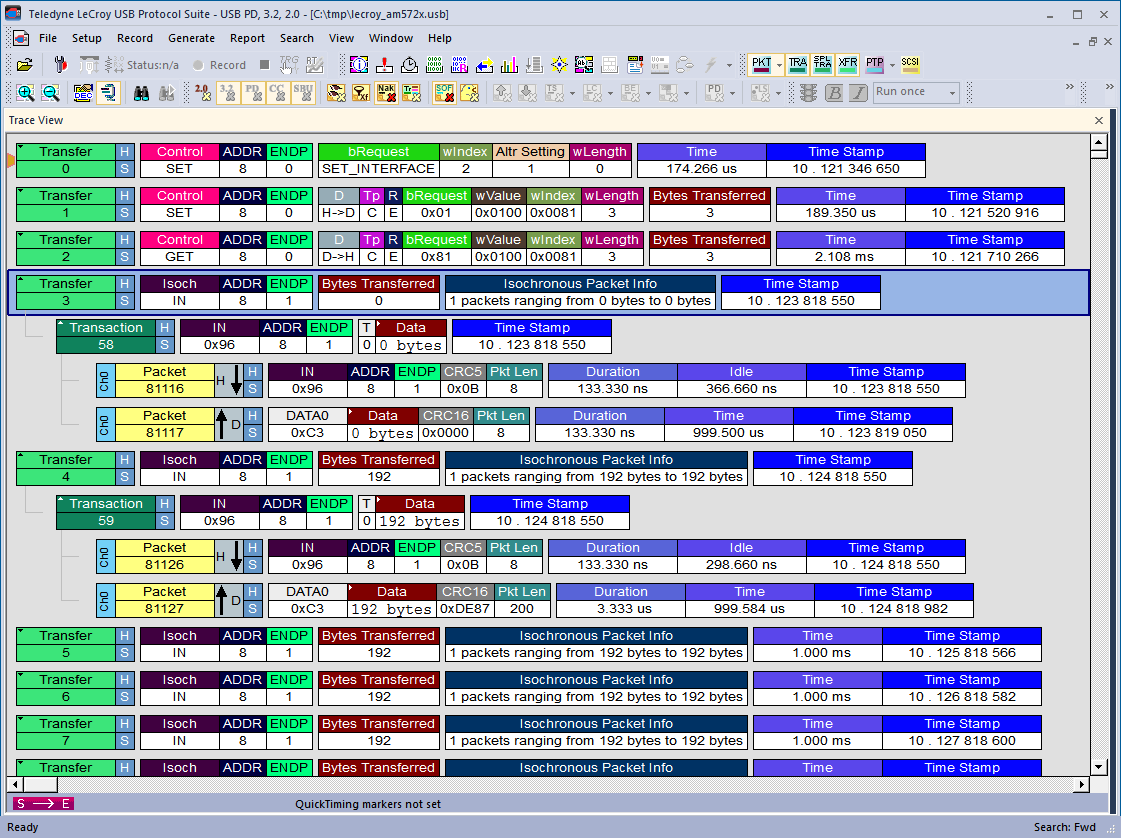Click the SET_INTERFACE bRequest cell
This screenshot has width=1121, height=838.
click(x=378, y=169)
